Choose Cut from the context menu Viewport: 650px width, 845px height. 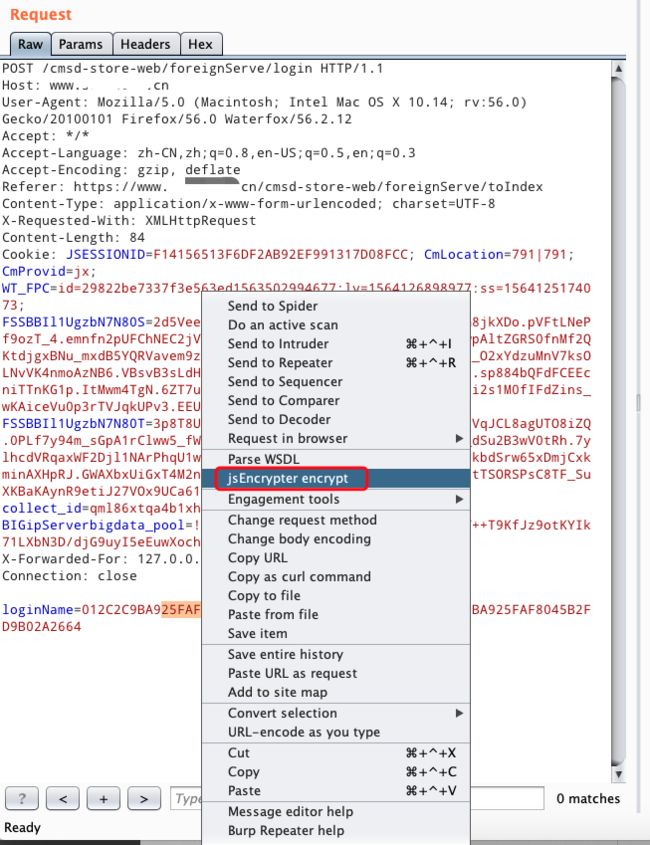point(336,753)
